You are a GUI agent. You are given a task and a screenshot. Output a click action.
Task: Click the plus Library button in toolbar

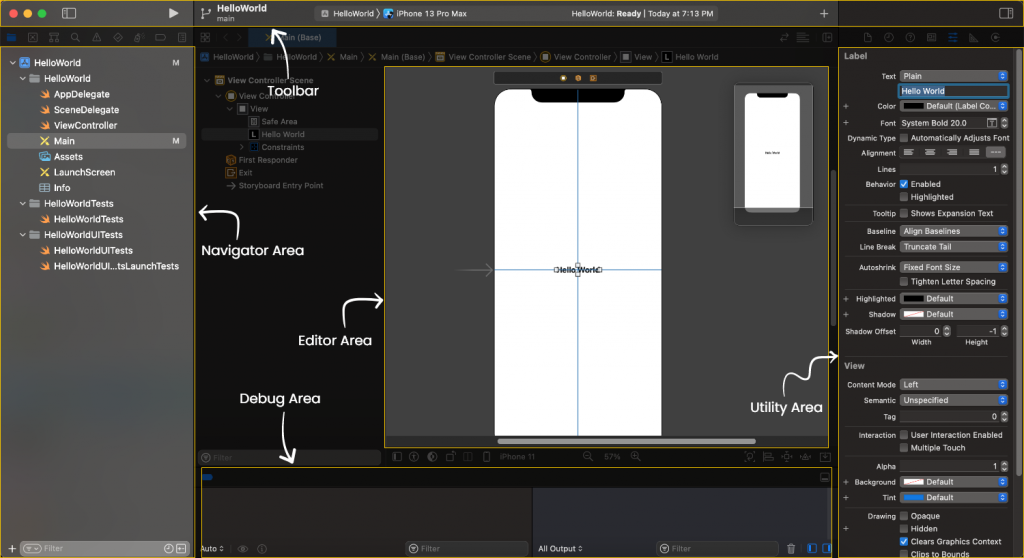click(824, 13)
